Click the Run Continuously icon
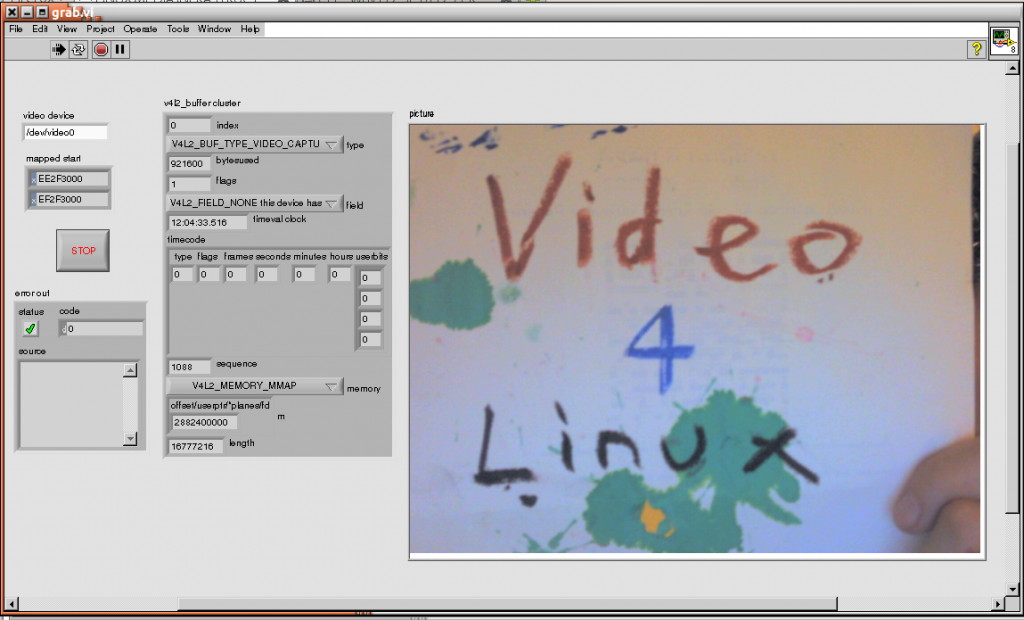Image resolution: width=1024 pixels, height=620 pixels. point(78,49)
